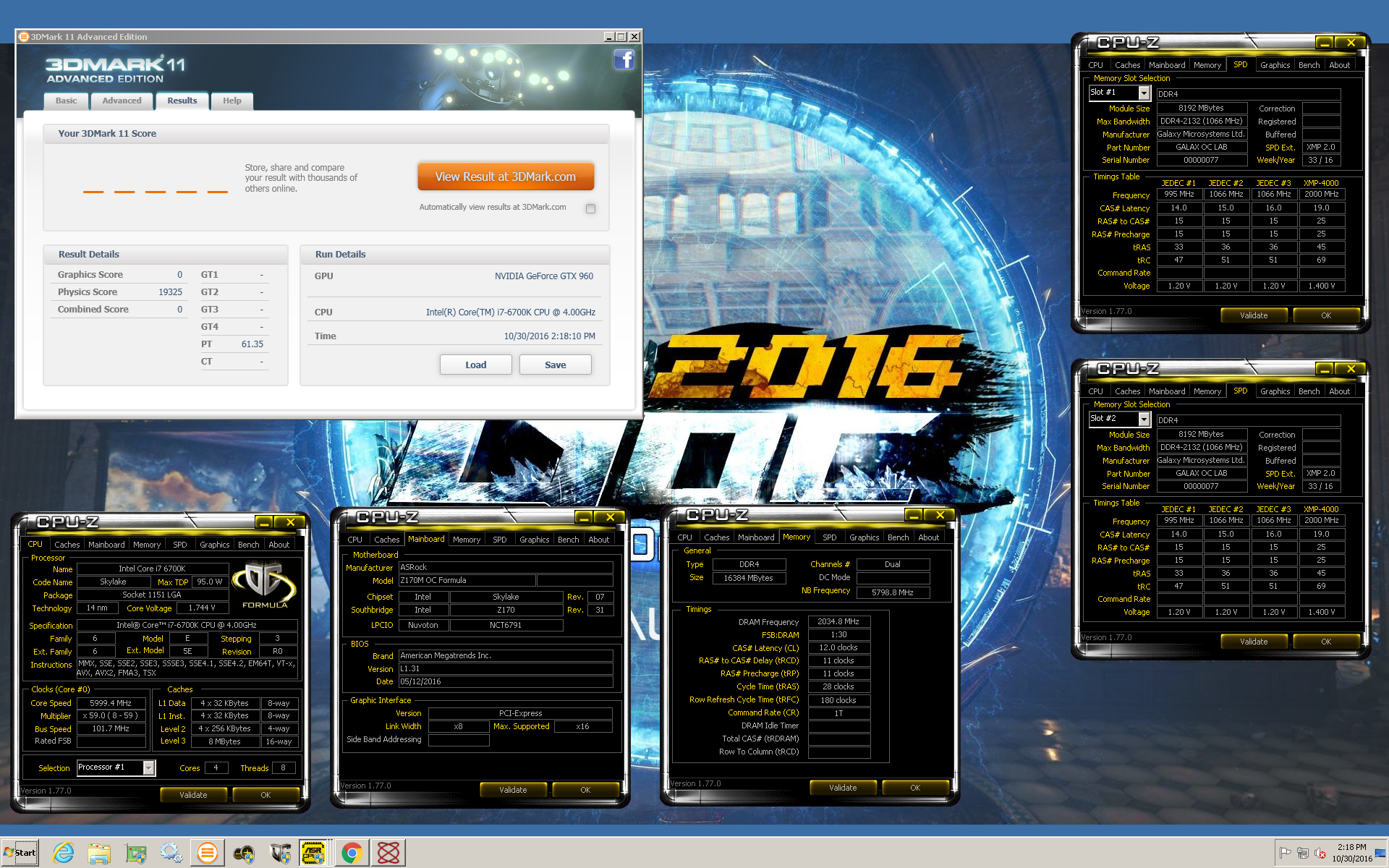Minimize the CPU-Z Slot #2 SPD window
Screen dimensions: 1389x868
point(1325,369)
